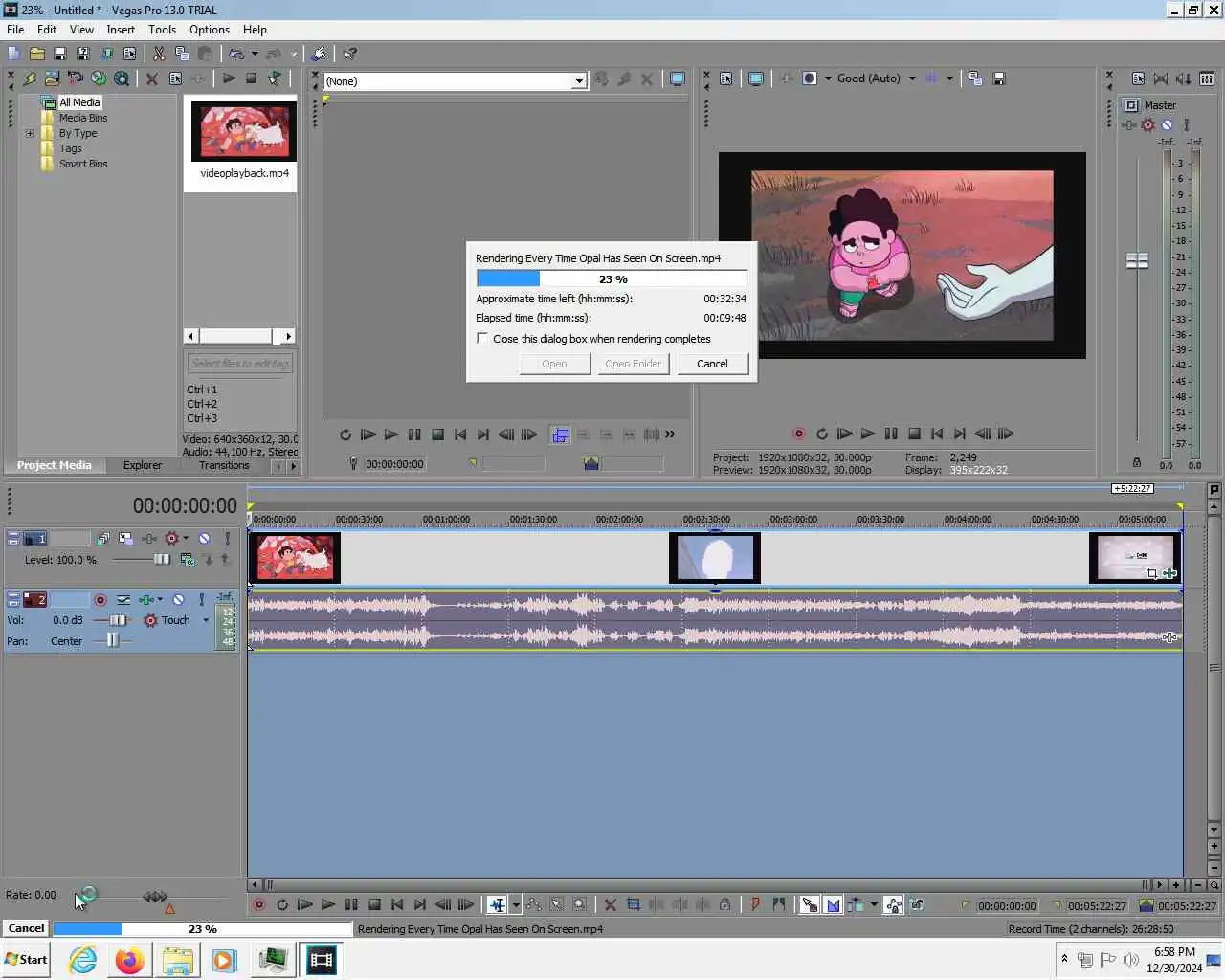Click Pause in the Trimmer transport controls

pyautogui.click(x=414, y=434)
